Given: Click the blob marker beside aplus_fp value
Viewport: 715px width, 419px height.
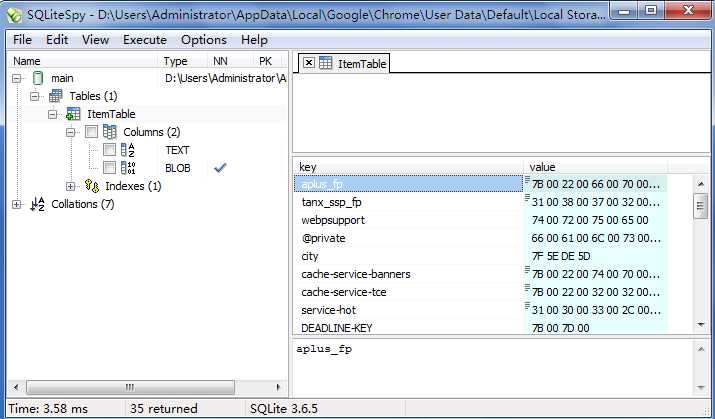Looking at the screenshot, I should click(527, 180).
